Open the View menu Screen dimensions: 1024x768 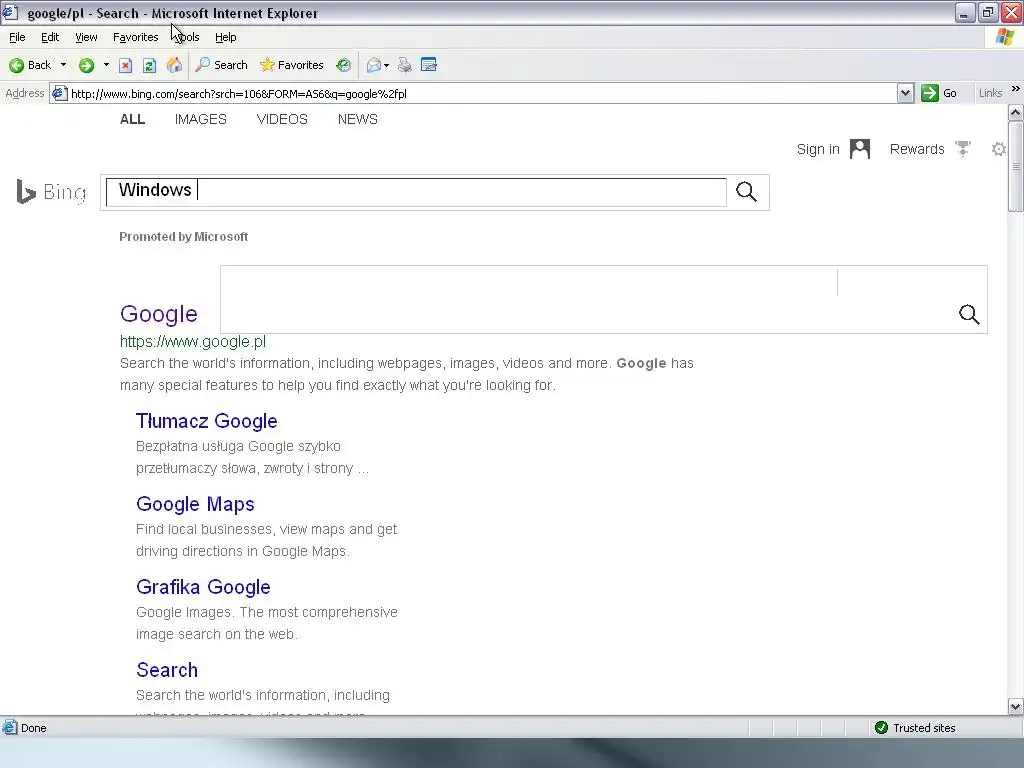(86, 37)
